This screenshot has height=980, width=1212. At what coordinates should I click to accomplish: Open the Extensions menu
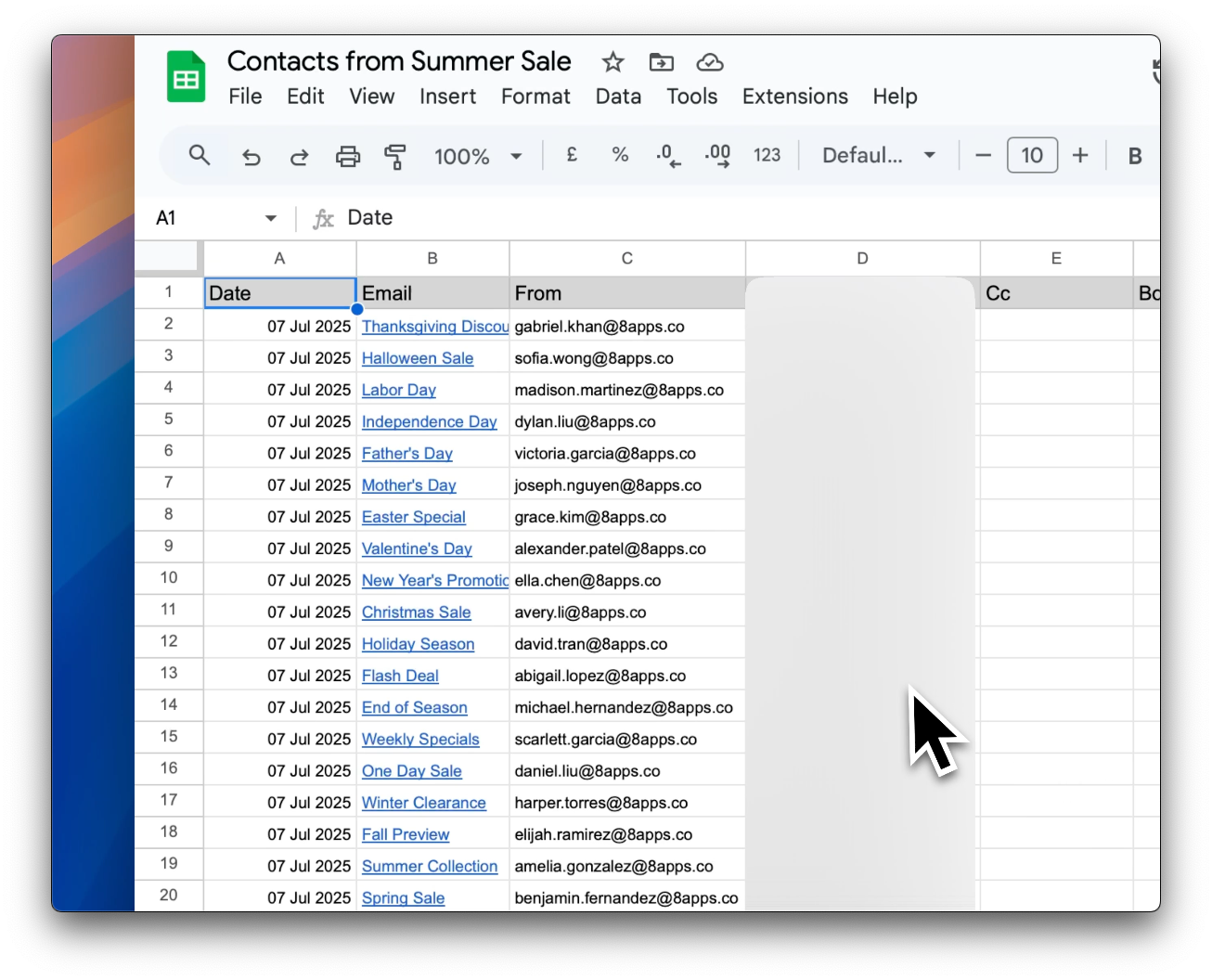[794, 97]
